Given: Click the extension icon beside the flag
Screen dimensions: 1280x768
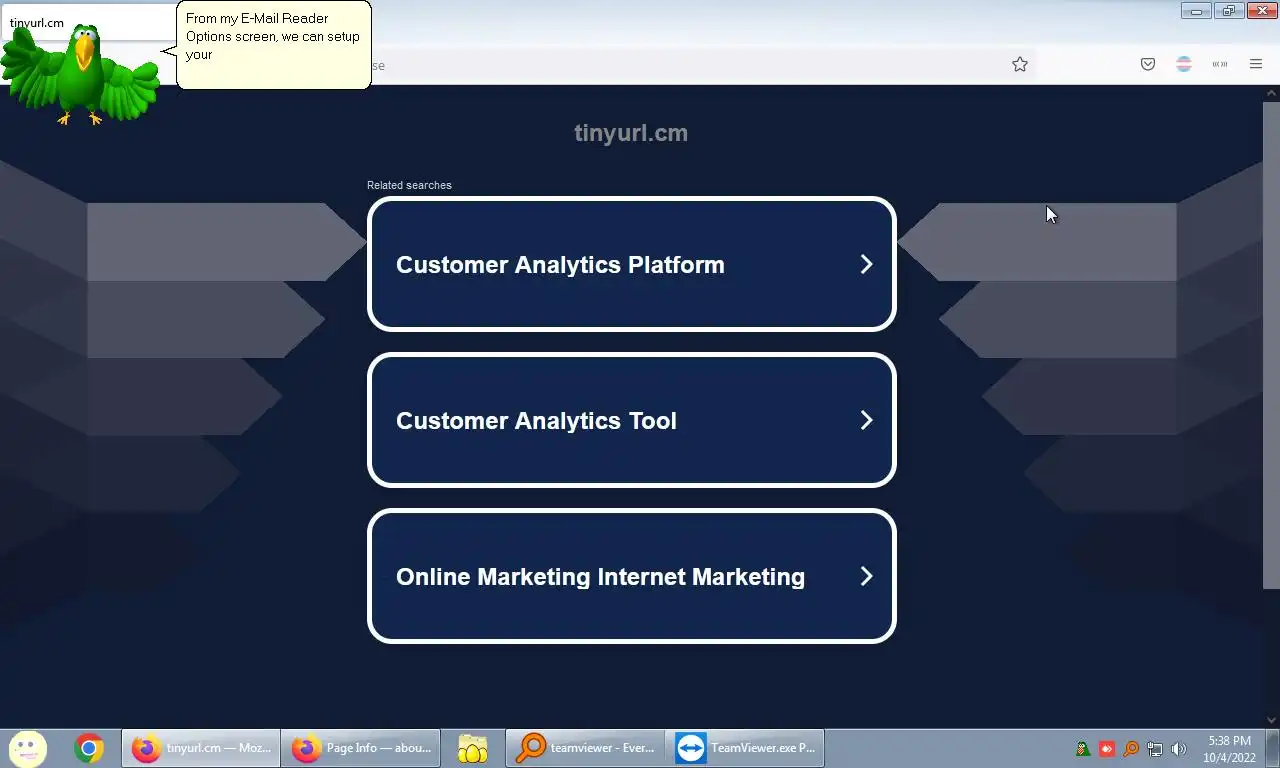Looking at the screenshot, I should 1220,64.
